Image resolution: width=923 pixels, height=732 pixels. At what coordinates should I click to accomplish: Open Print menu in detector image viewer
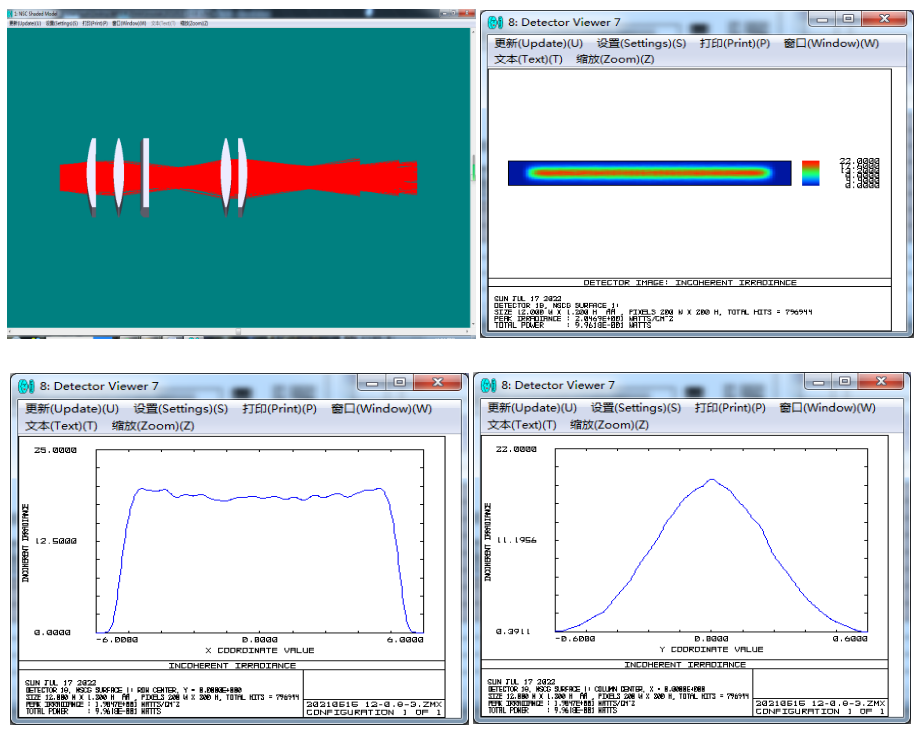click(x=734, y=43)
